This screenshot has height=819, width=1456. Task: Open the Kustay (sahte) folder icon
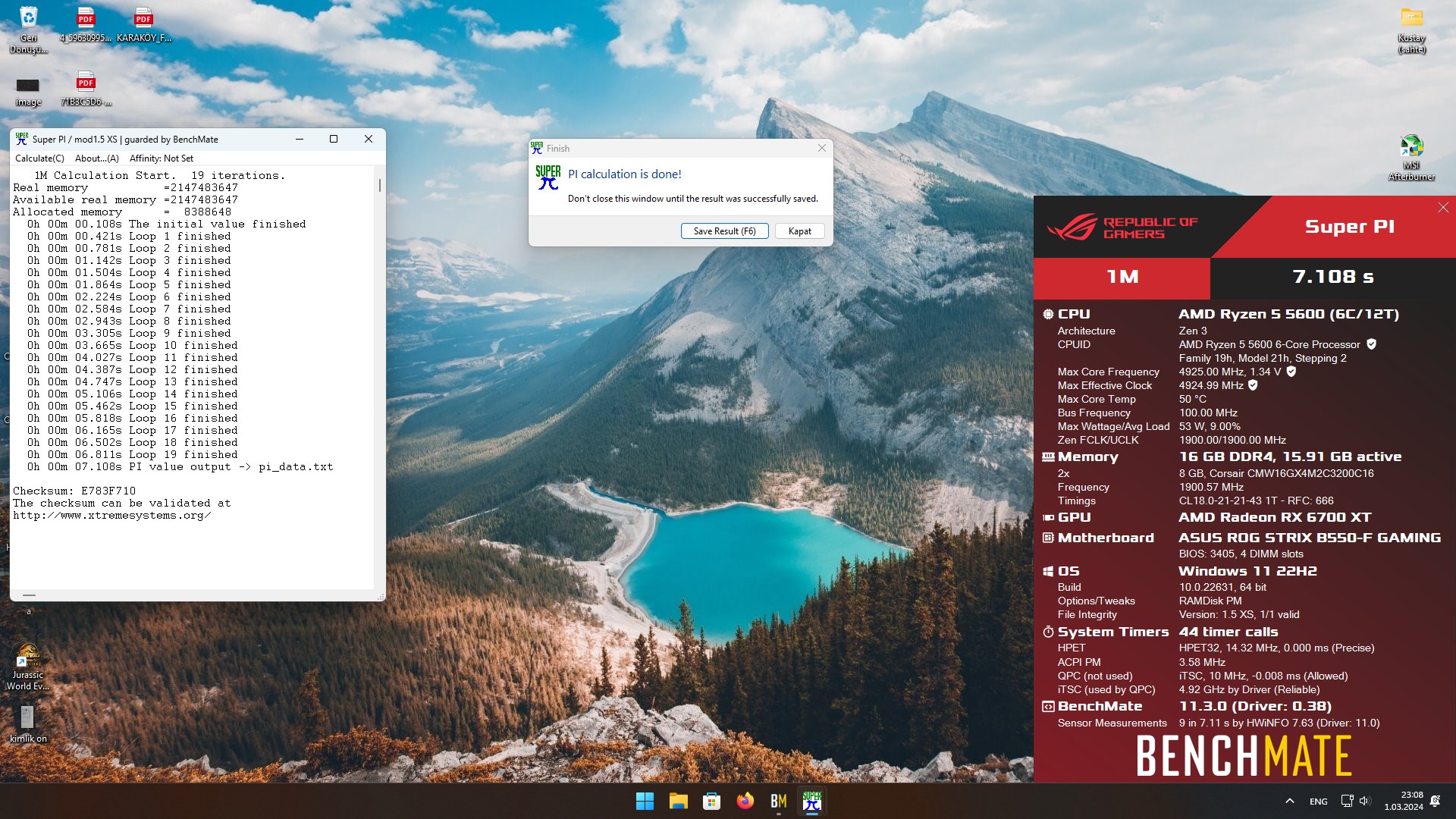tap(1411, 30)
